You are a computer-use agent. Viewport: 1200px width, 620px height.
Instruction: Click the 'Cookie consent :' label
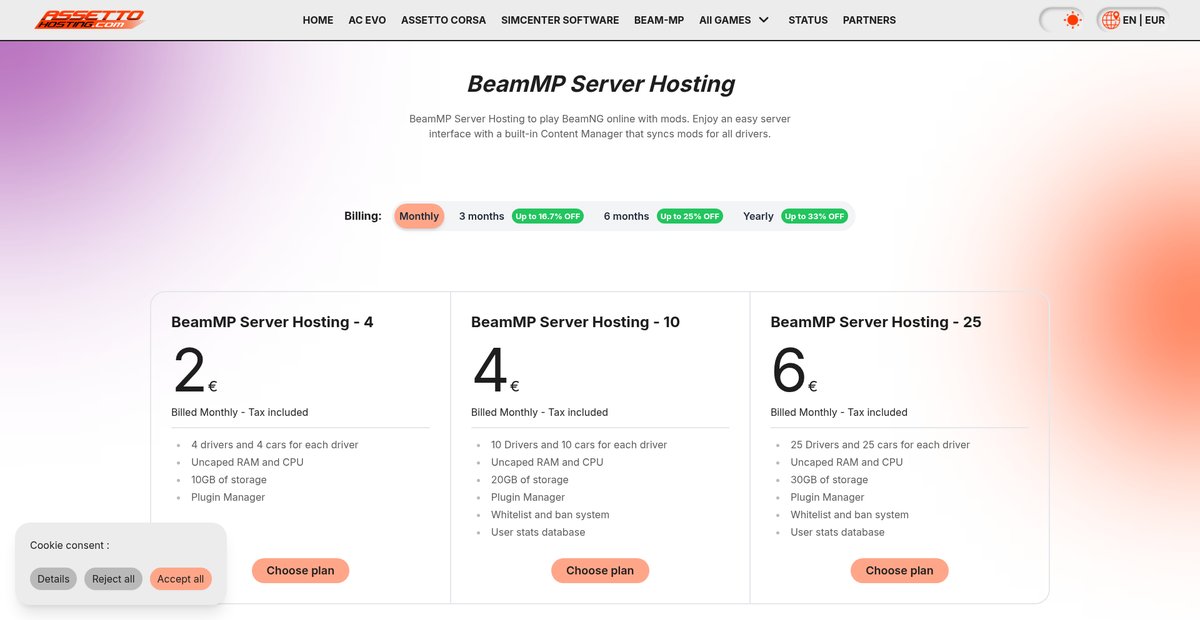coord(69,545)
